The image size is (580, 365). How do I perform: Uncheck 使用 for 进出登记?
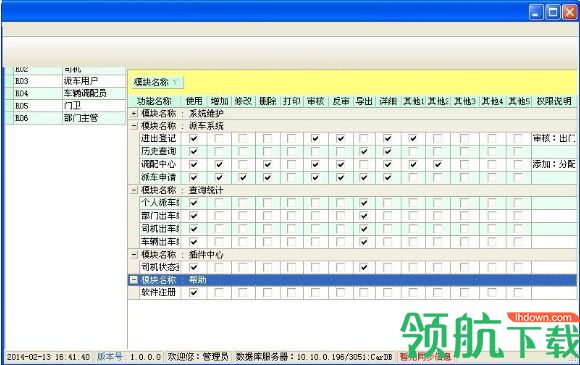pos(193,138)
